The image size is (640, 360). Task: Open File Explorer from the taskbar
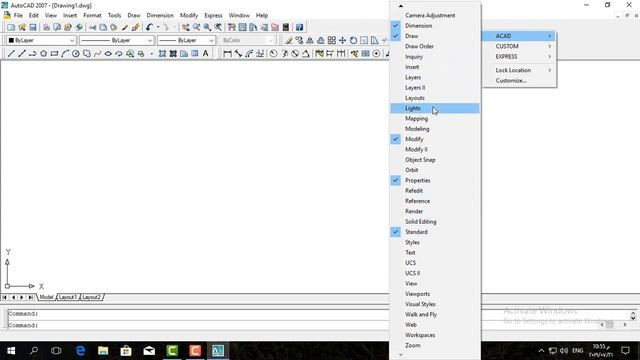point(103,351)
